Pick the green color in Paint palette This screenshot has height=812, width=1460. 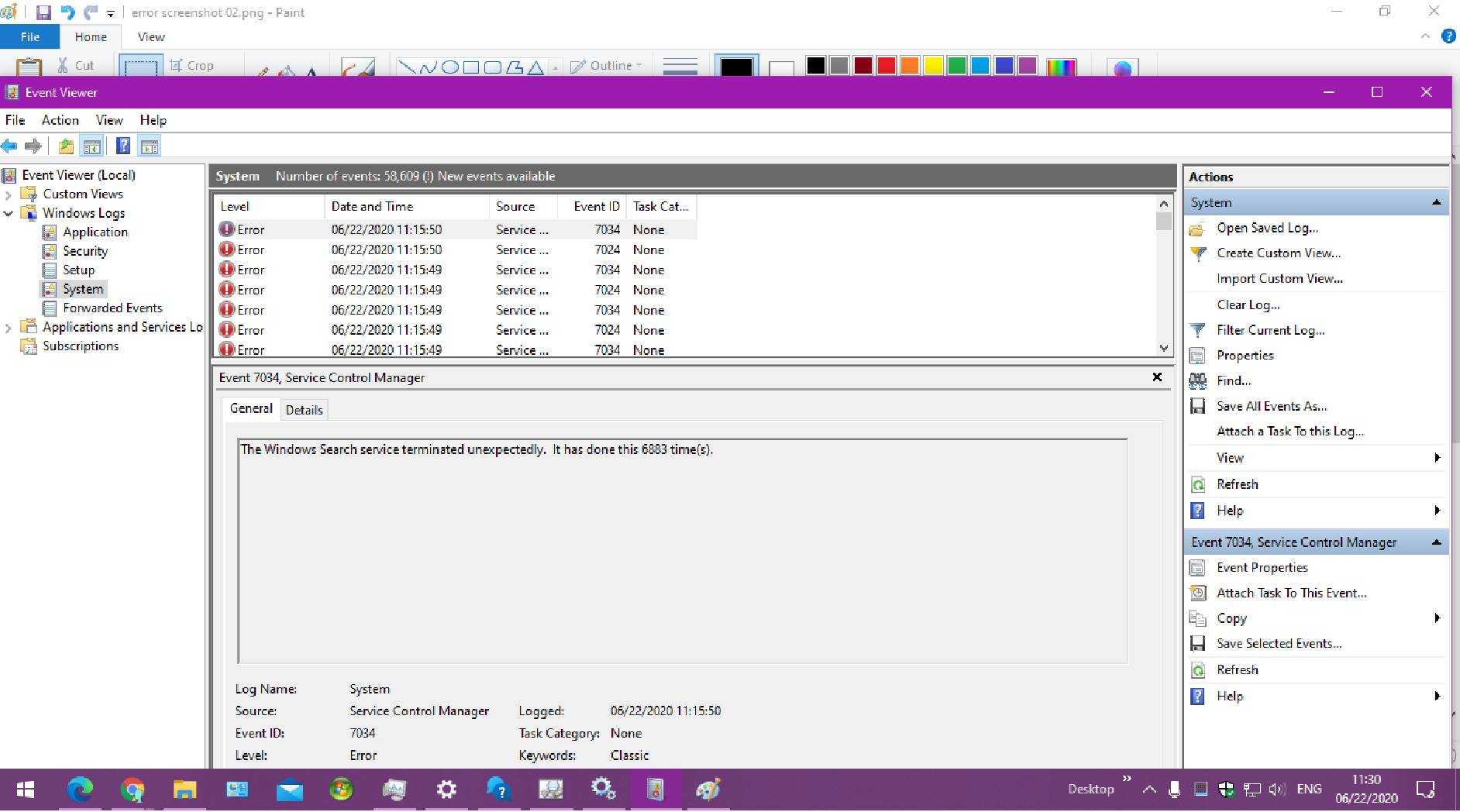coord(957,66)
